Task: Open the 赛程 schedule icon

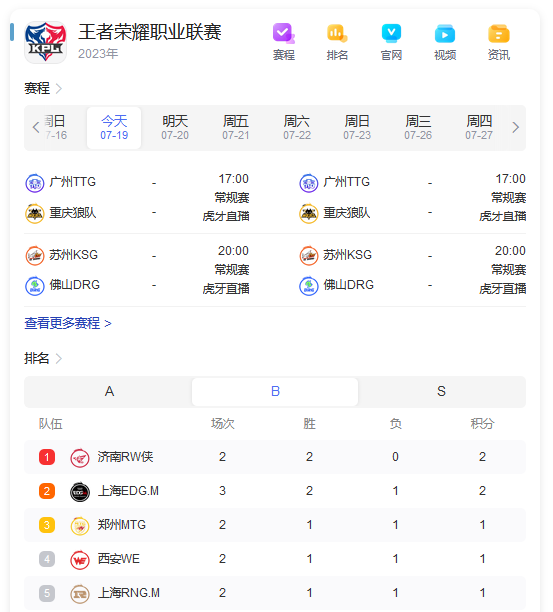Action: coord(284,42)
